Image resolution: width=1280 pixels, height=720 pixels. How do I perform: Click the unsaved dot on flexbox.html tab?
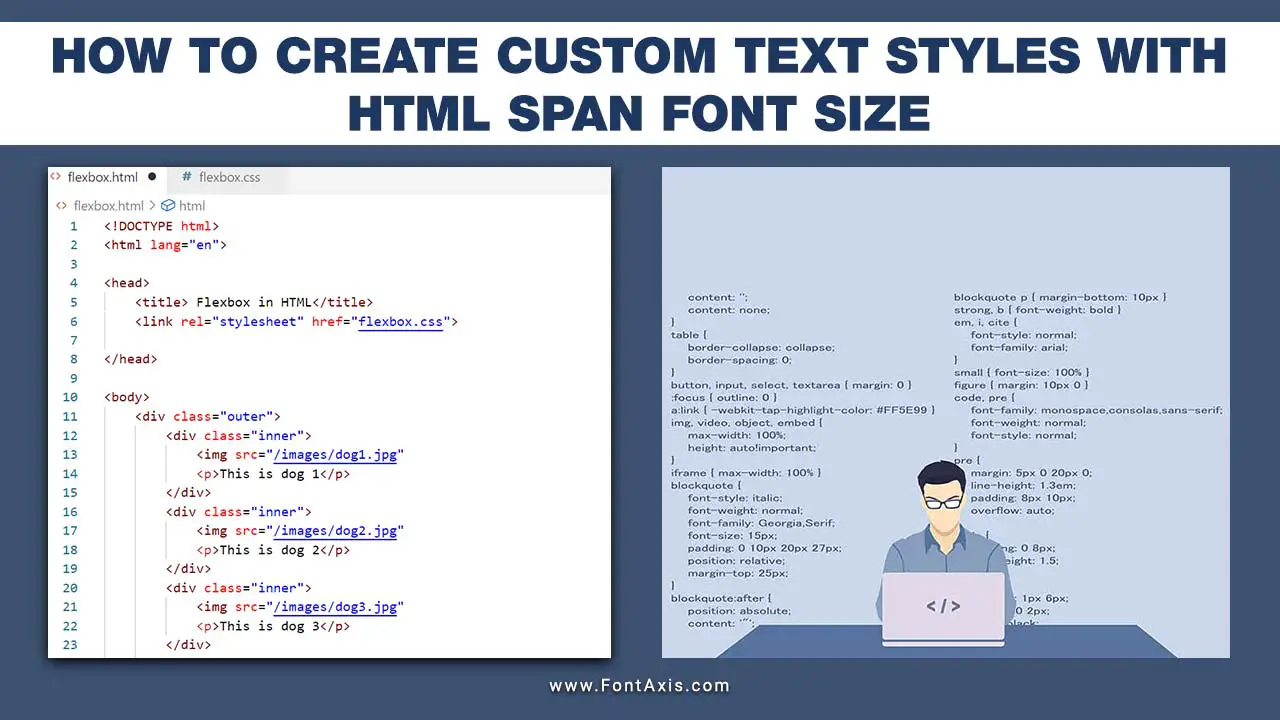(152, 177)
